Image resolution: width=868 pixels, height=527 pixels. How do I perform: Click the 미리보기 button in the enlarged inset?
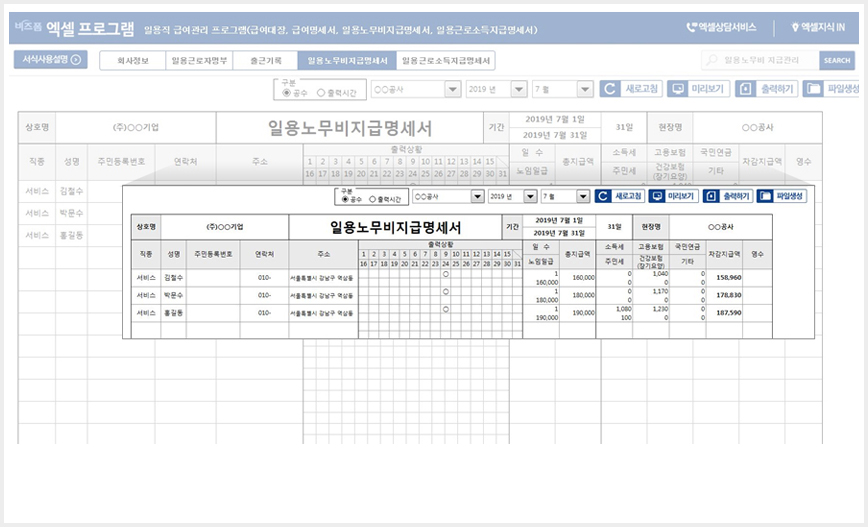point(674,196)
